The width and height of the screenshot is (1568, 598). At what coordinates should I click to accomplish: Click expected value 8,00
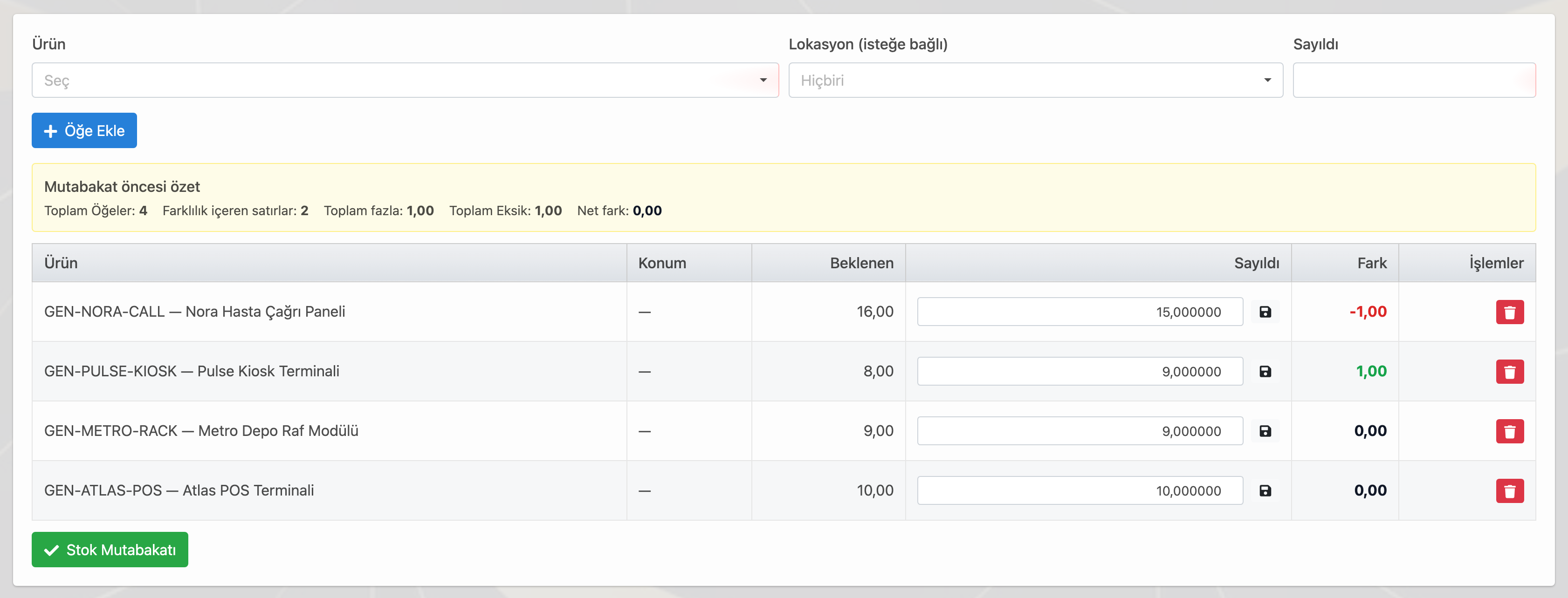878,371
